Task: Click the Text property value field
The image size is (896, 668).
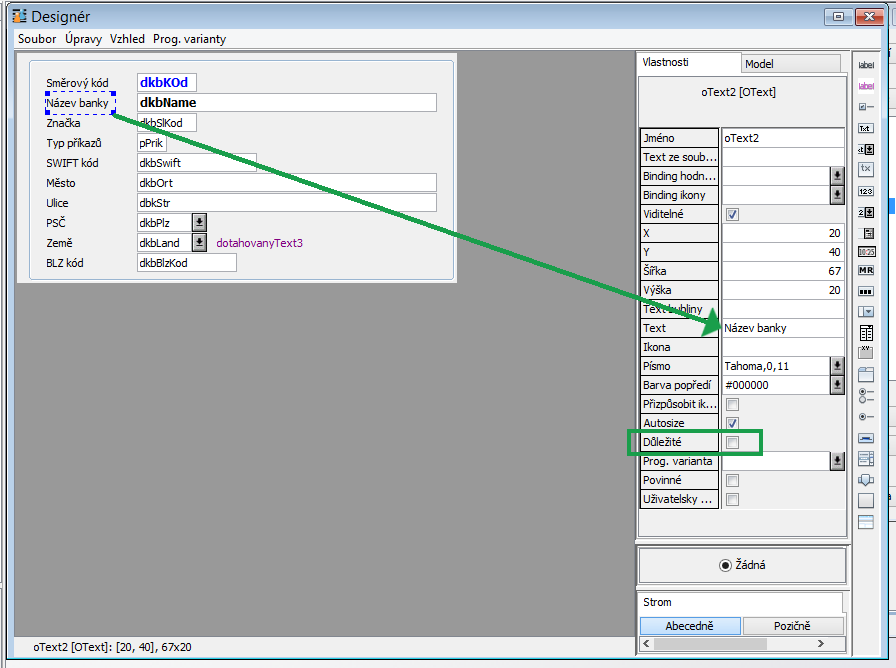Action: coord(782,328)
